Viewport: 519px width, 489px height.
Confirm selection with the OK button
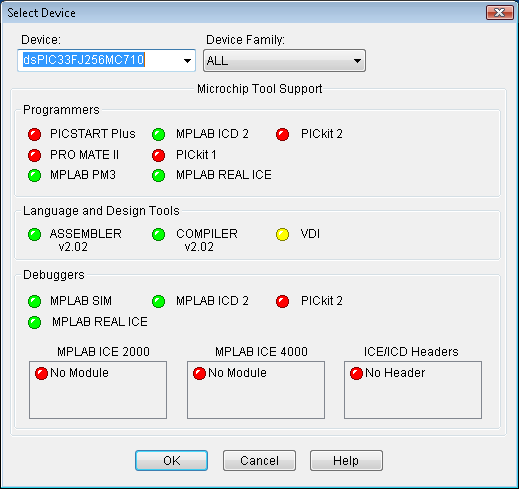tap(171, 461)
